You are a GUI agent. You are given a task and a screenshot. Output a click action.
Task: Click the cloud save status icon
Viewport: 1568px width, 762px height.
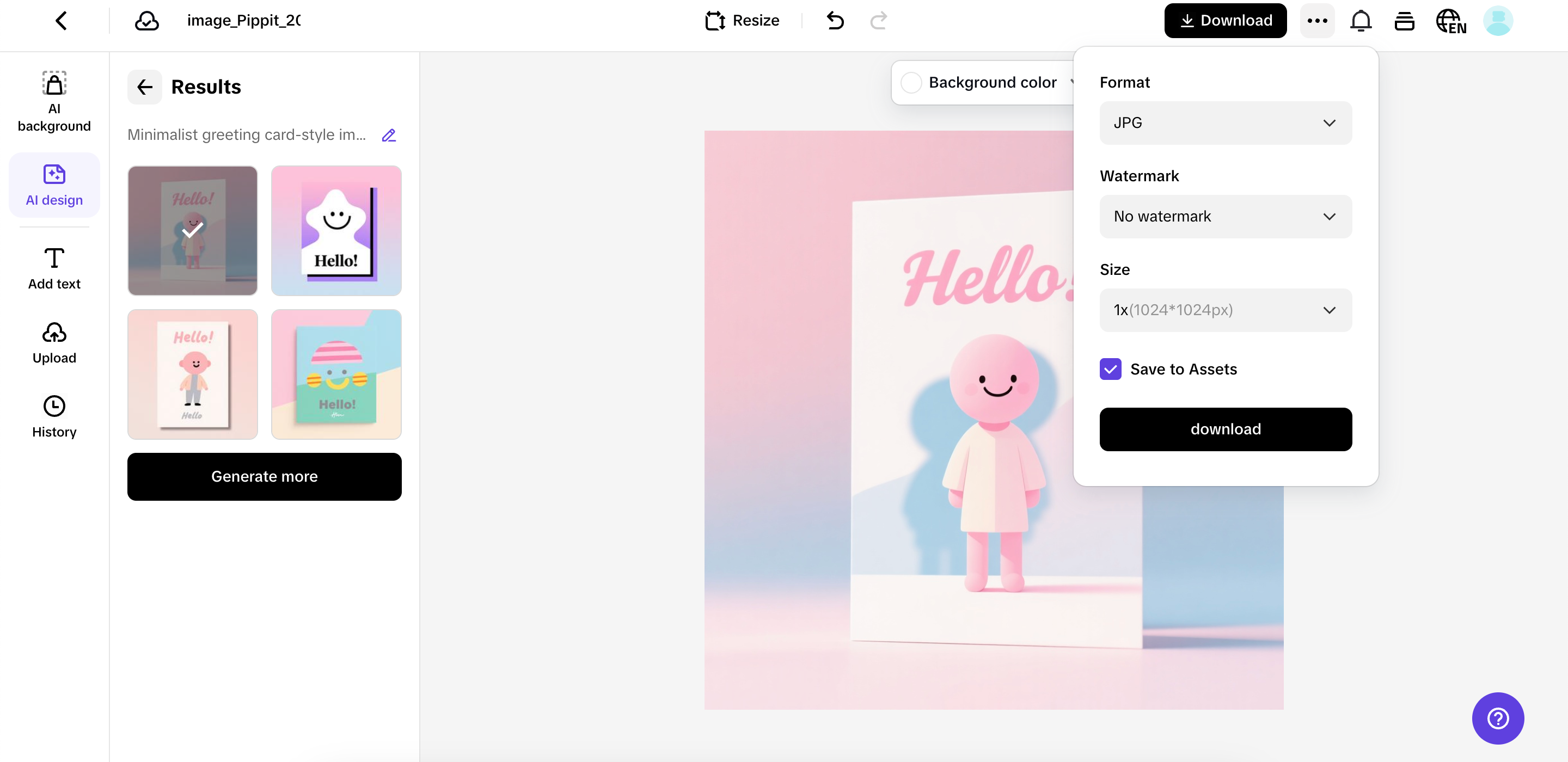tap(146, 21)
